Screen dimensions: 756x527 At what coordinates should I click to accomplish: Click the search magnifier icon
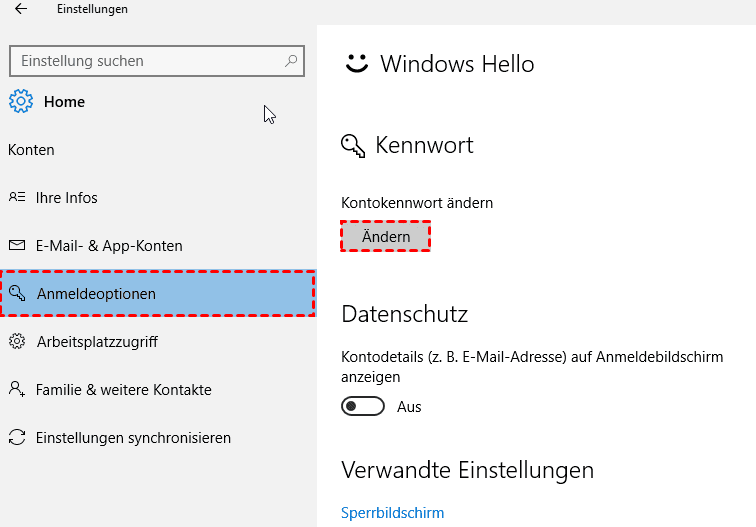click(291, 61)
